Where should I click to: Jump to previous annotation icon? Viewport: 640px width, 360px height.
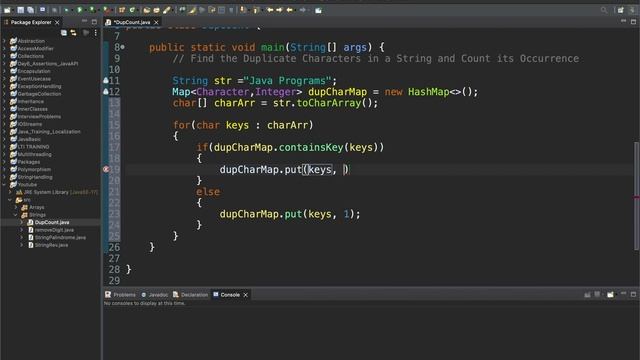tap(256, 10)
